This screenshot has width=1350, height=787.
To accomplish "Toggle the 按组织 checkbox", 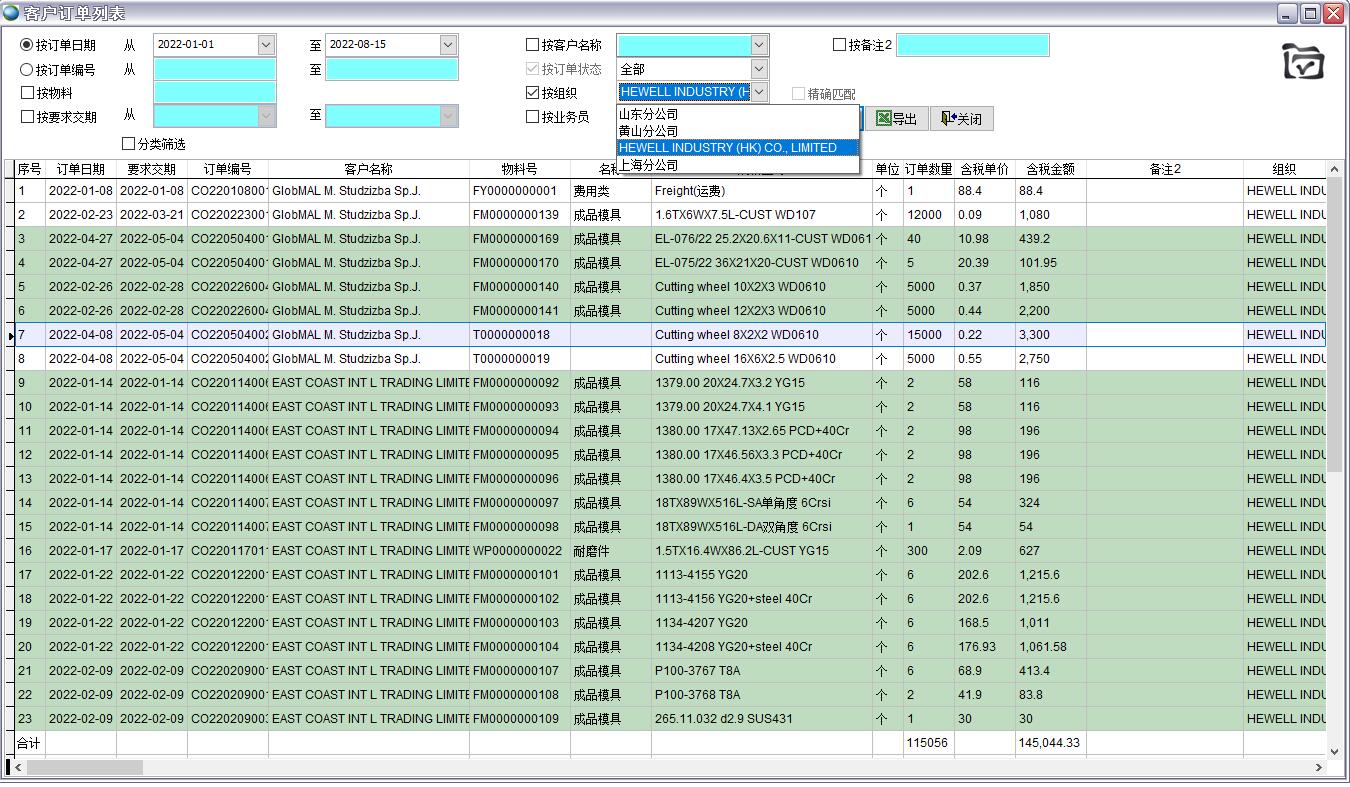I will point(533,93).
